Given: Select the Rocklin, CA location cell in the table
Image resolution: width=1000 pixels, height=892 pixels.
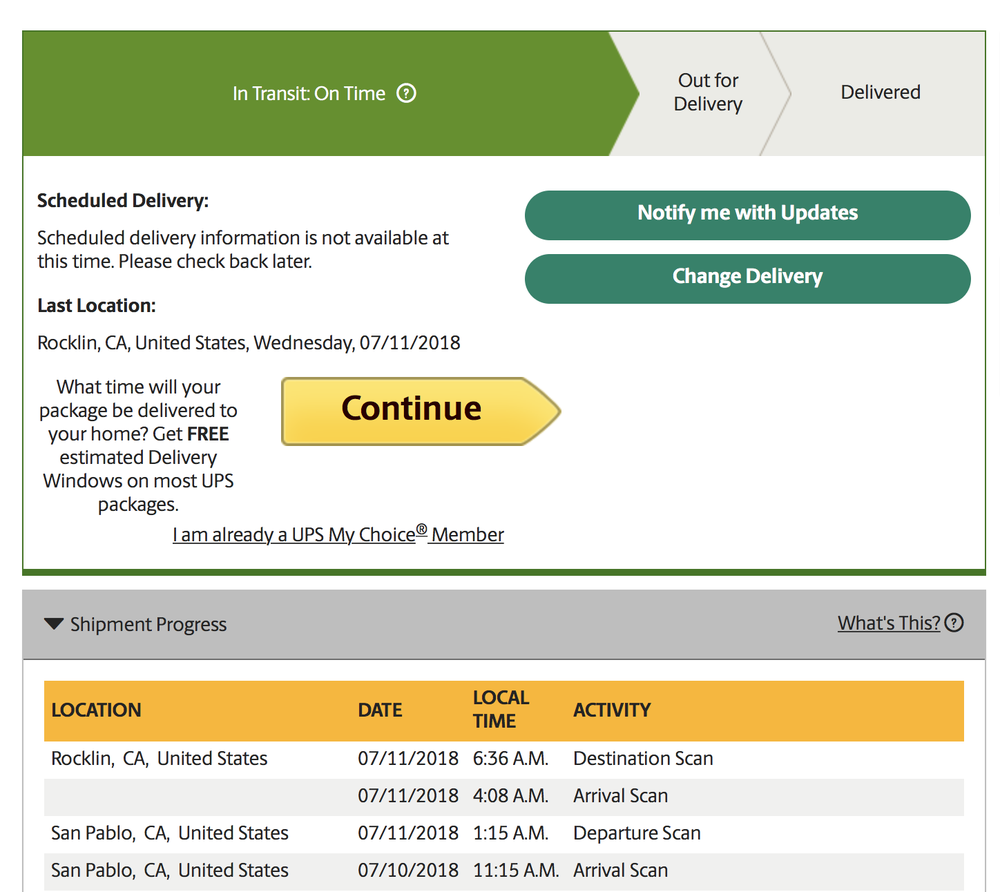Looking at the screenshot, I should pos(159,758).
